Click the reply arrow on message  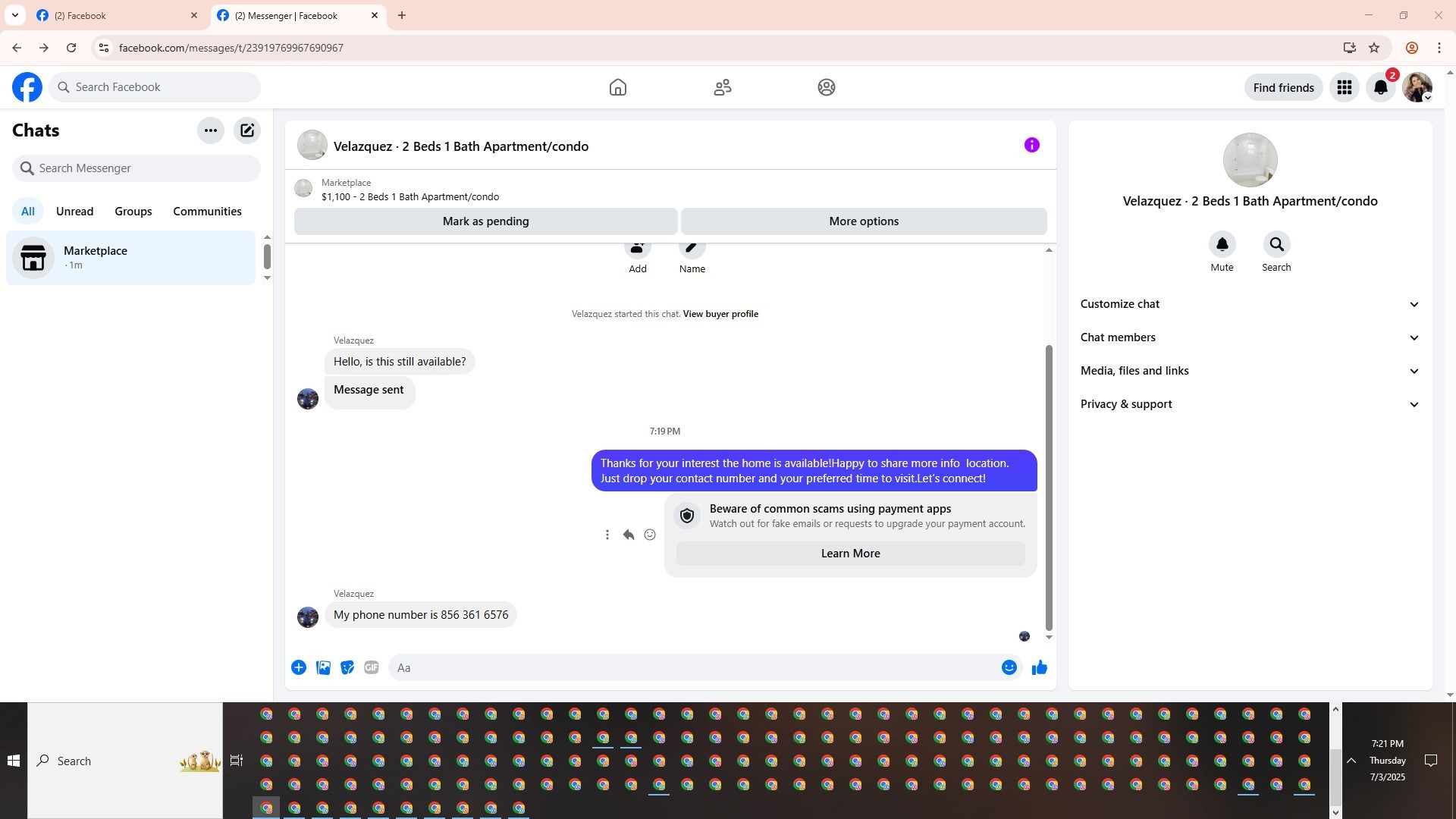click(629, 535)
